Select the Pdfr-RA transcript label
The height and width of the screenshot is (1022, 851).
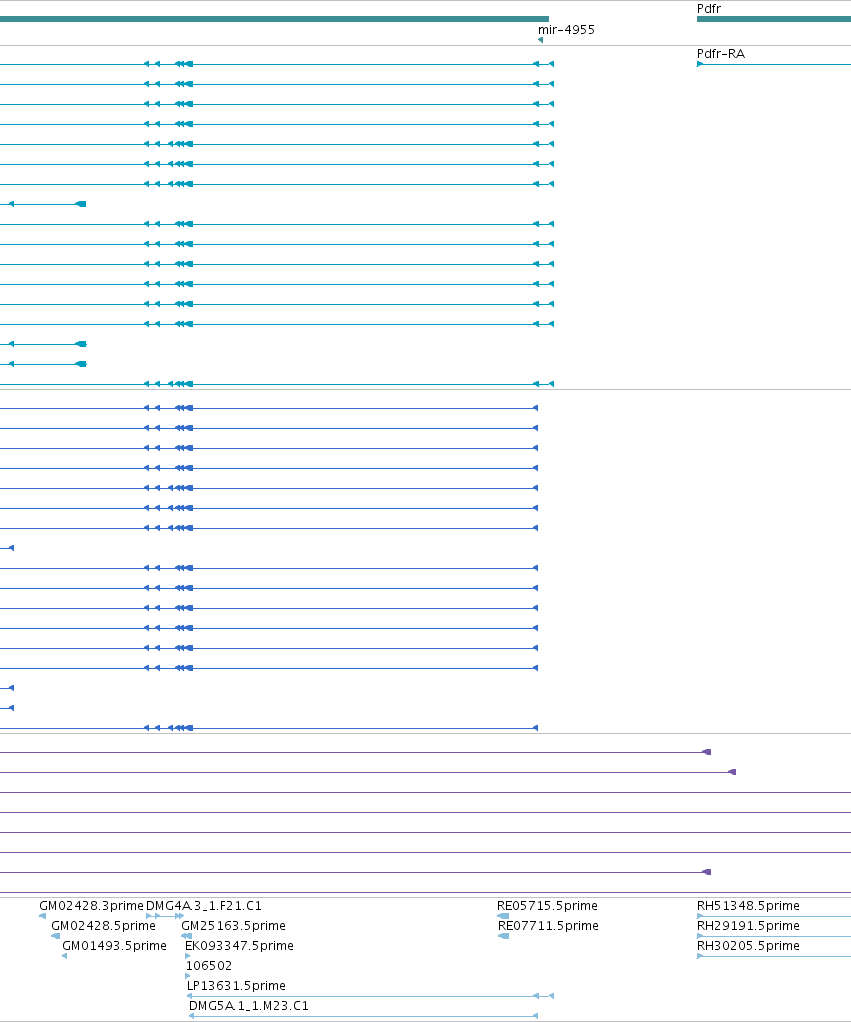[721, 53]
